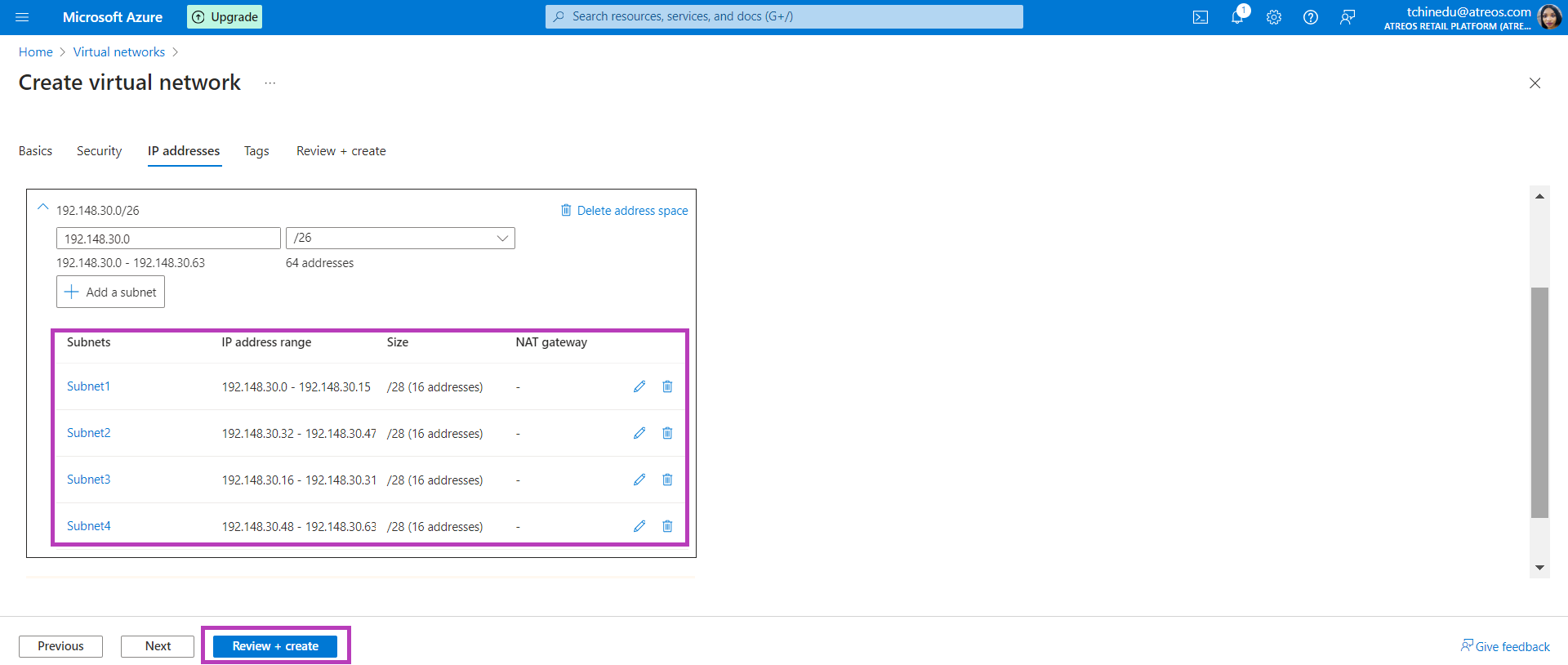The image size is (1568, 665).
Task: Click the Microsoft Azure logo text
Action: click(113, 17)
